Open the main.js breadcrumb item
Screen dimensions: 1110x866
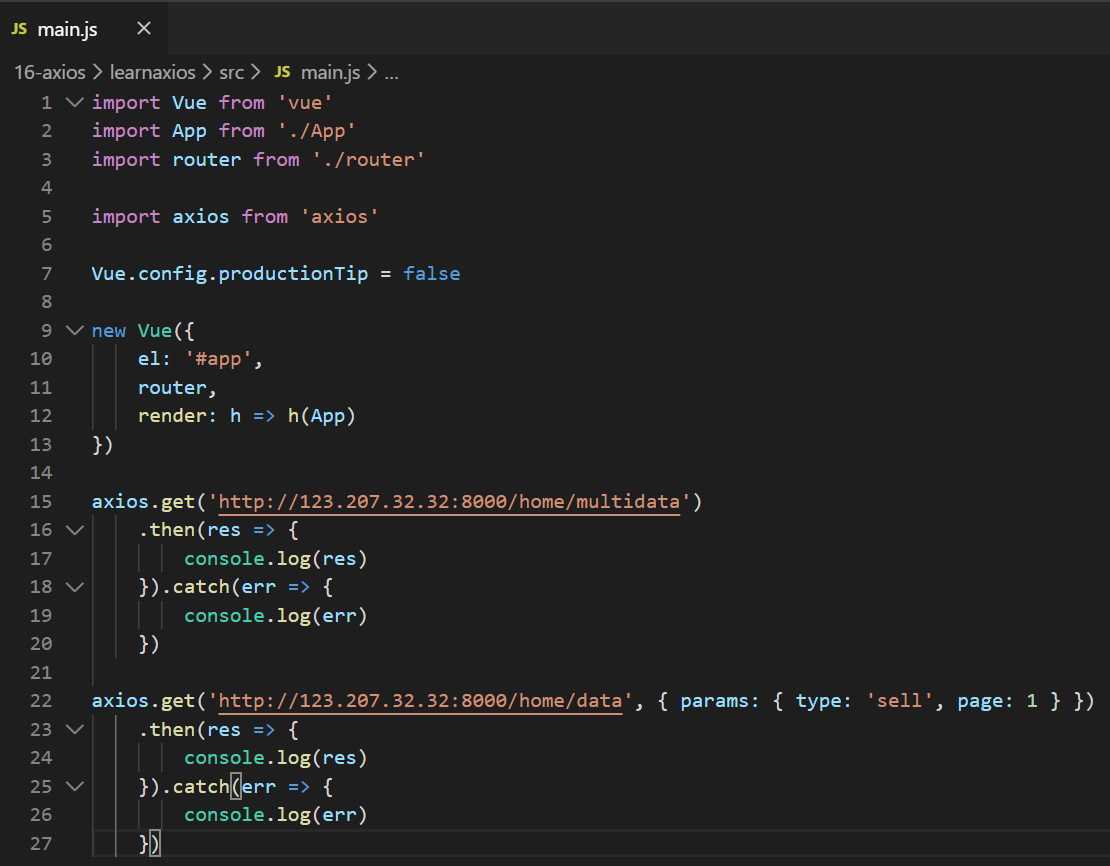tap(329, 72)
